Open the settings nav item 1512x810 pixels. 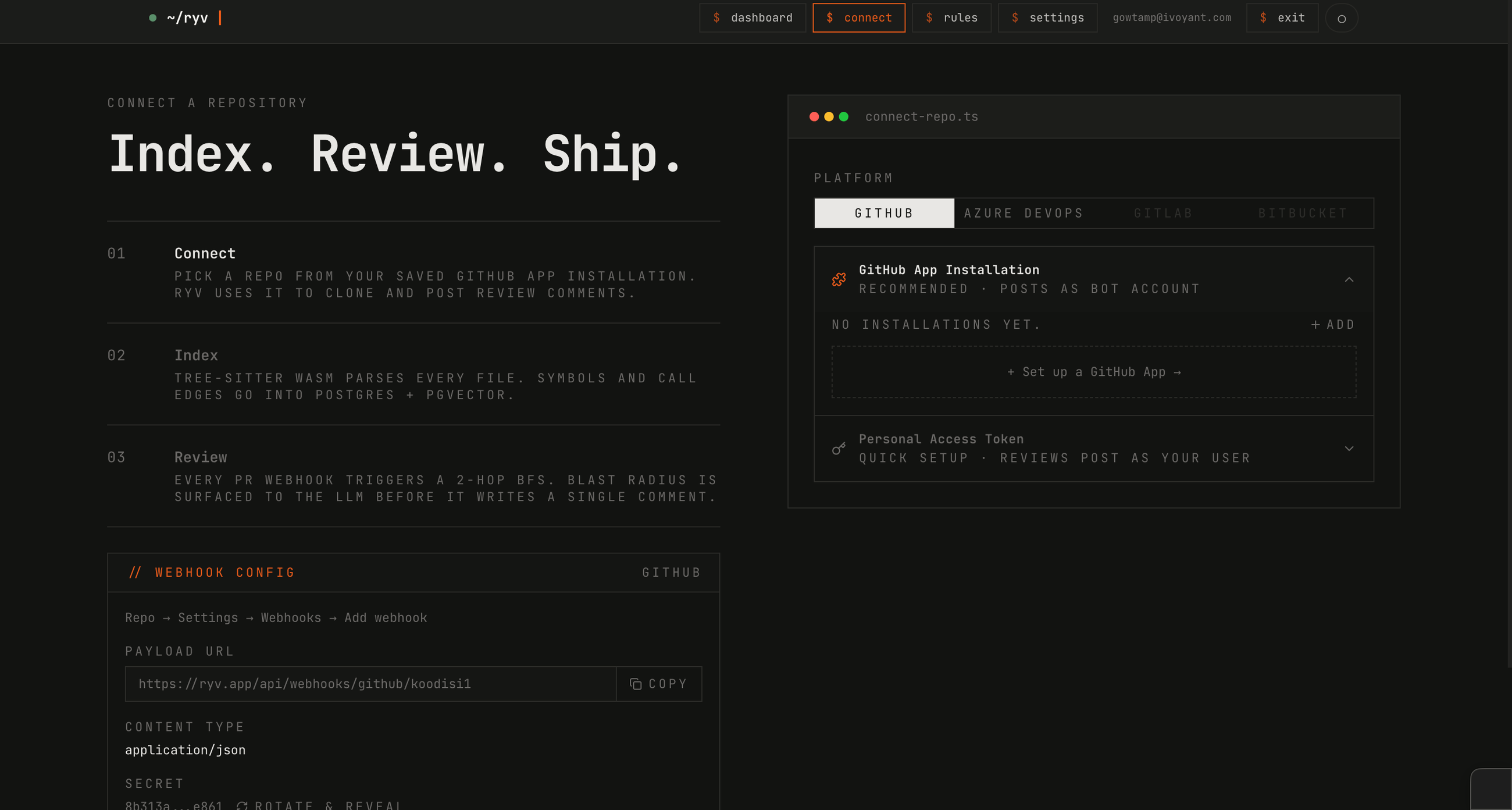coord(1048,17)
